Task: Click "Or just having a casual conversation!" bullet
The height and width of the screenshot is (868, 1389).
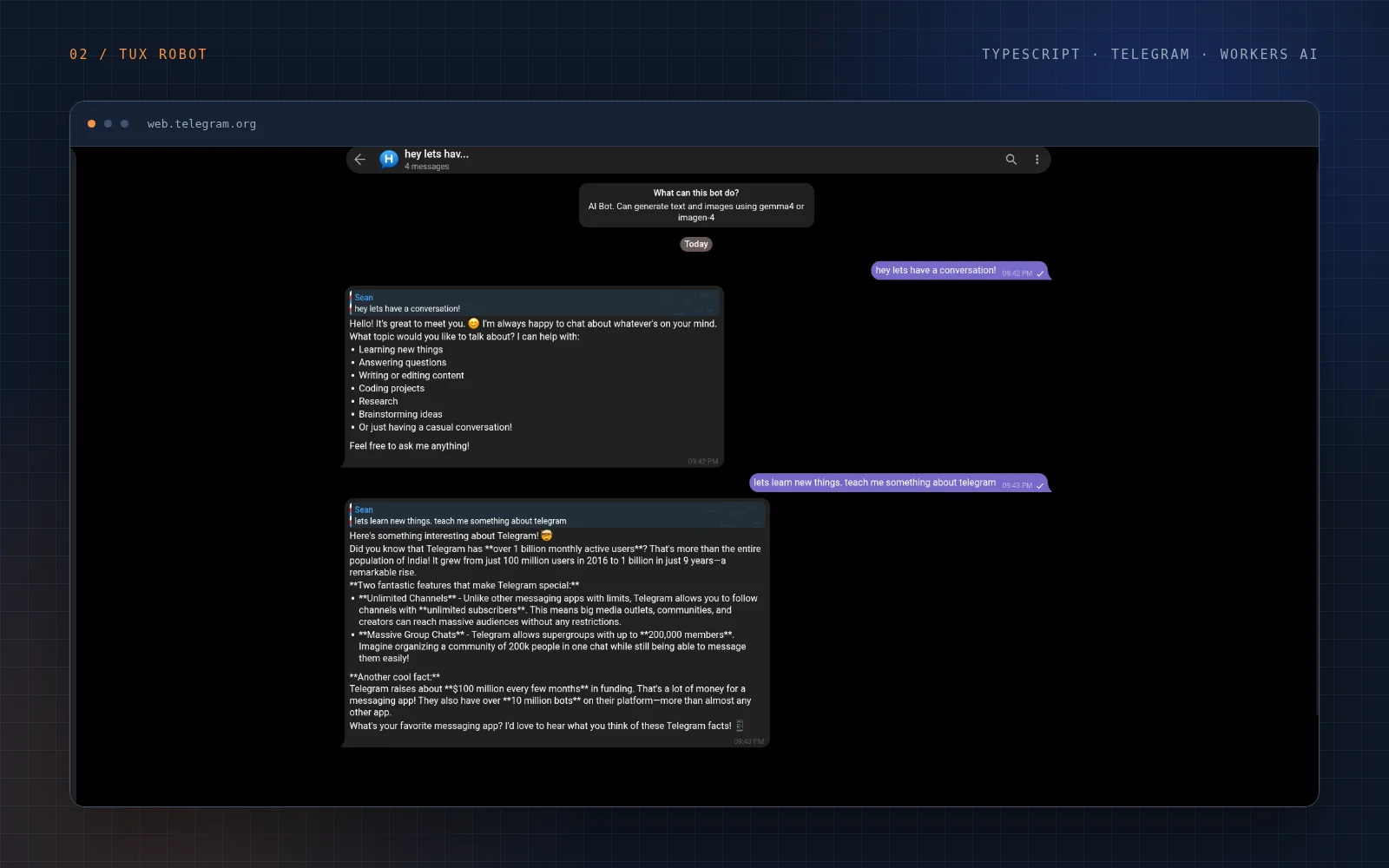Action: (435, 428)
